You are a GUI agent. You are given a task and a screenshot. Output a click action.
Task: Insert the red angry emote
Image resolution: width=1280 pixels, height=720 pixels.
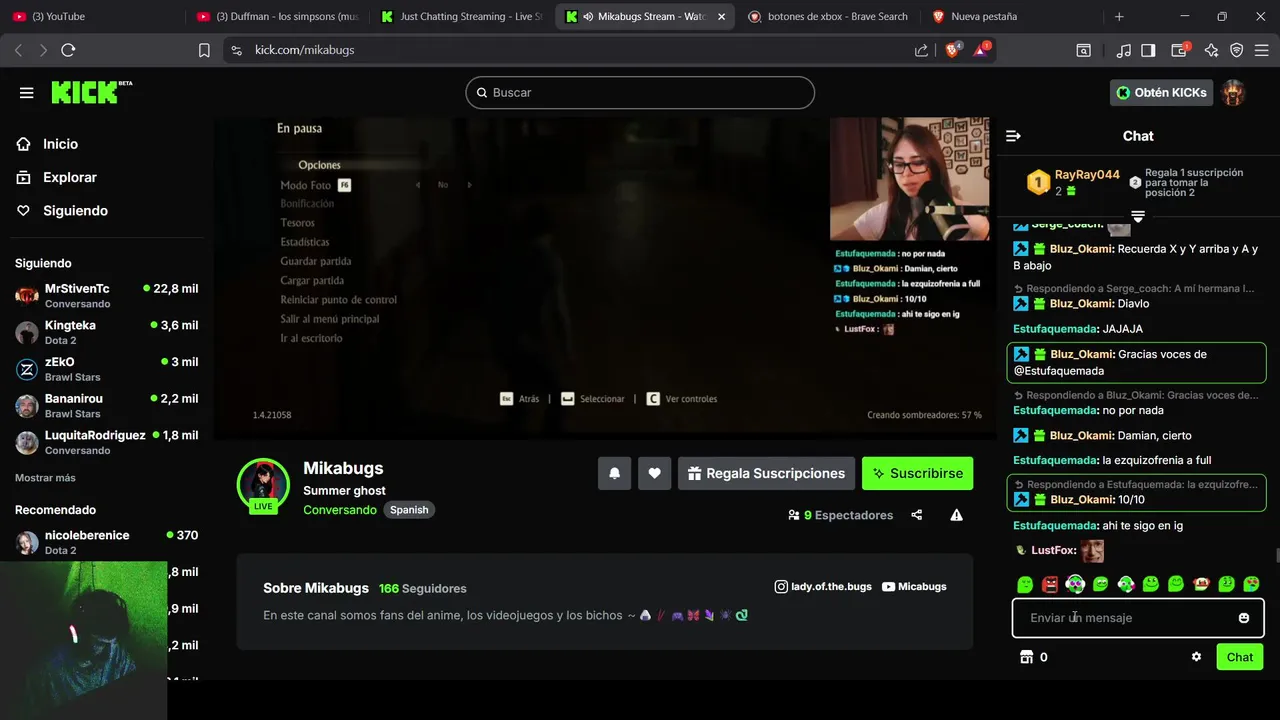coord(1050,584)
